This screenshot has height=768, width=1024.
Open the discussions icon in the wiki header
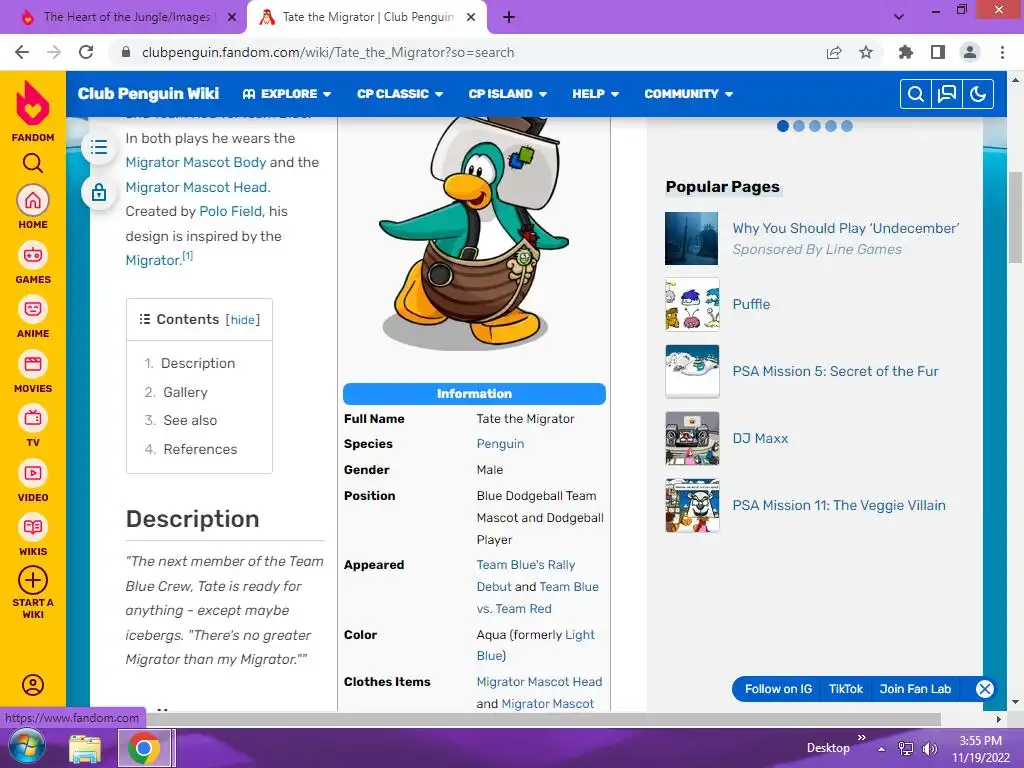point(946,94)
